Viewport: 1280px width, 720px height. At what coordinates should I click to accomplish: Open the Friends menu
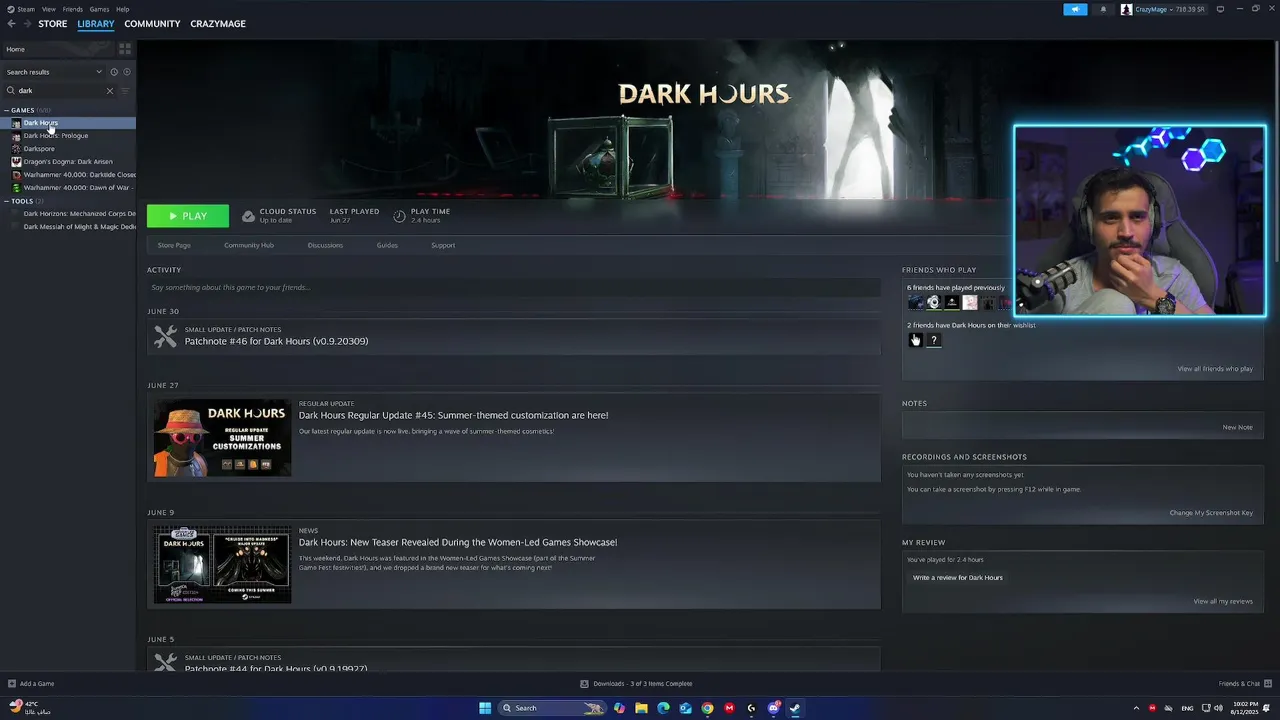click(72, 9)
